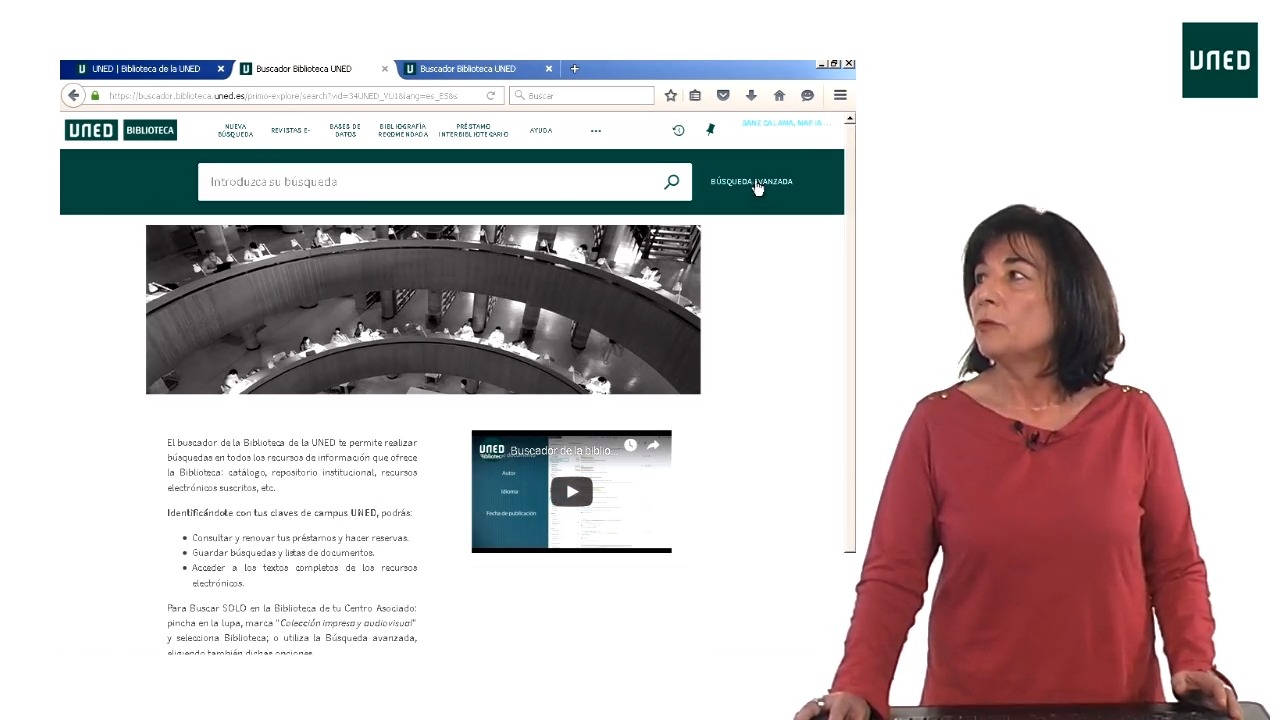Open the pinned favorites pin icon
The image size is (1280, 720).
(711, 130)
